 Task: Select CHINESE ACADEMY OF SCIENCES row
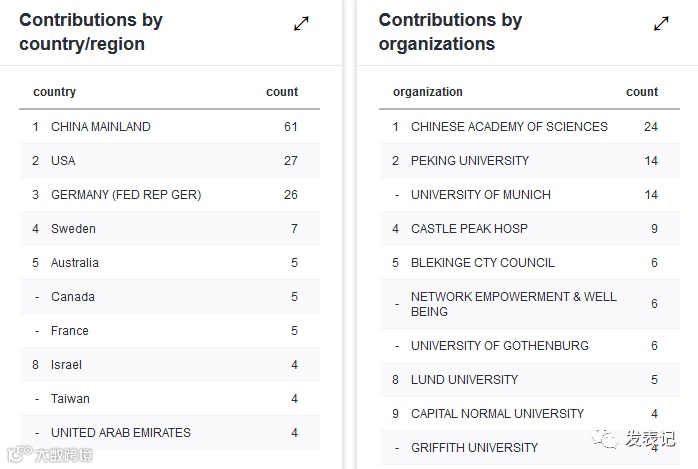(x=509, y=127)
